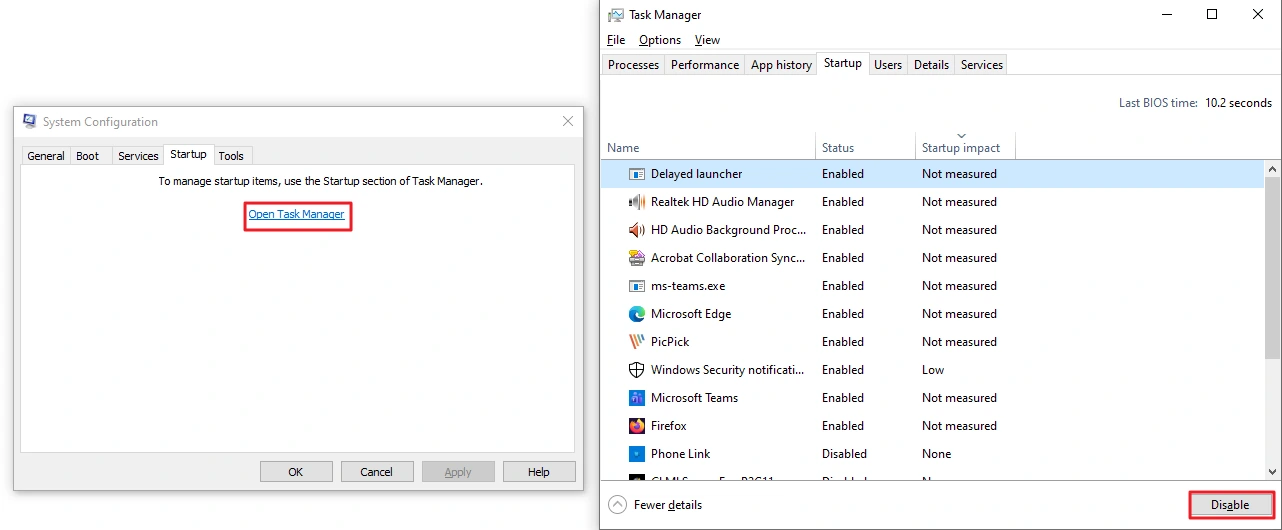
Task: Click the PicPick icon
Action: (636, 342)
